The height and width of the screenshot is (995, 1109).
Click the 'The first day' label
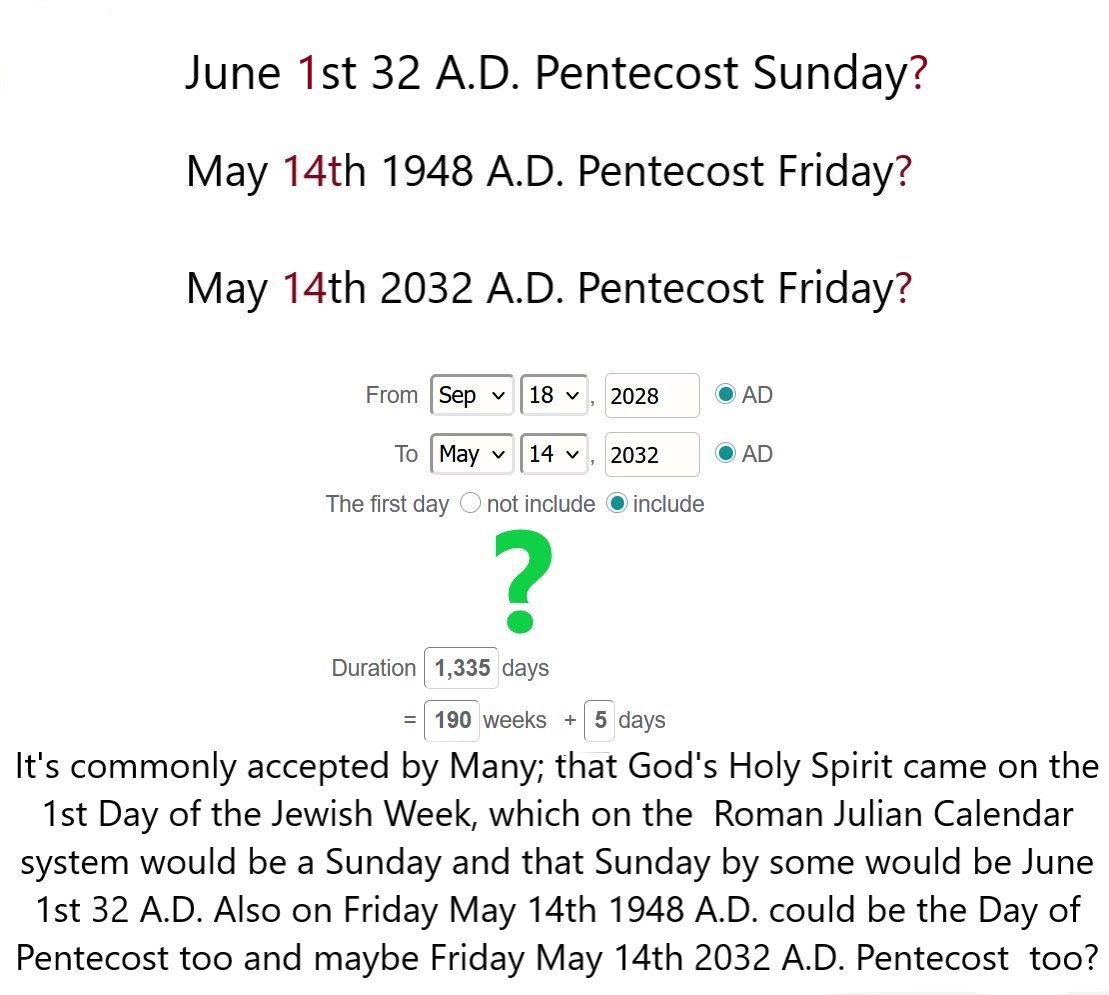pyautogui.click(x=387, y=504)
